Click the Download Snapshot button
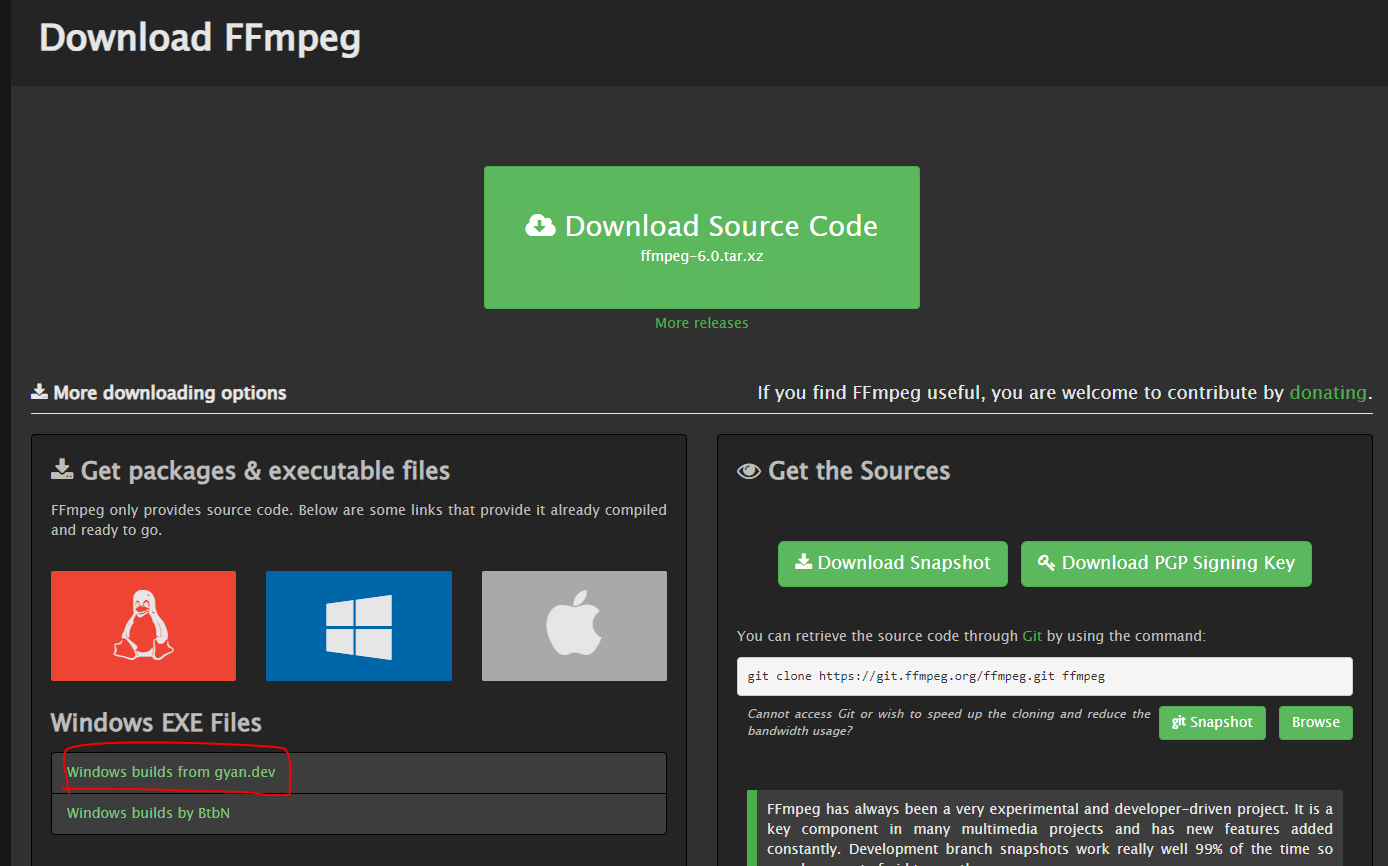Viewport: 1388px width, 866px height. coord(893,563)
